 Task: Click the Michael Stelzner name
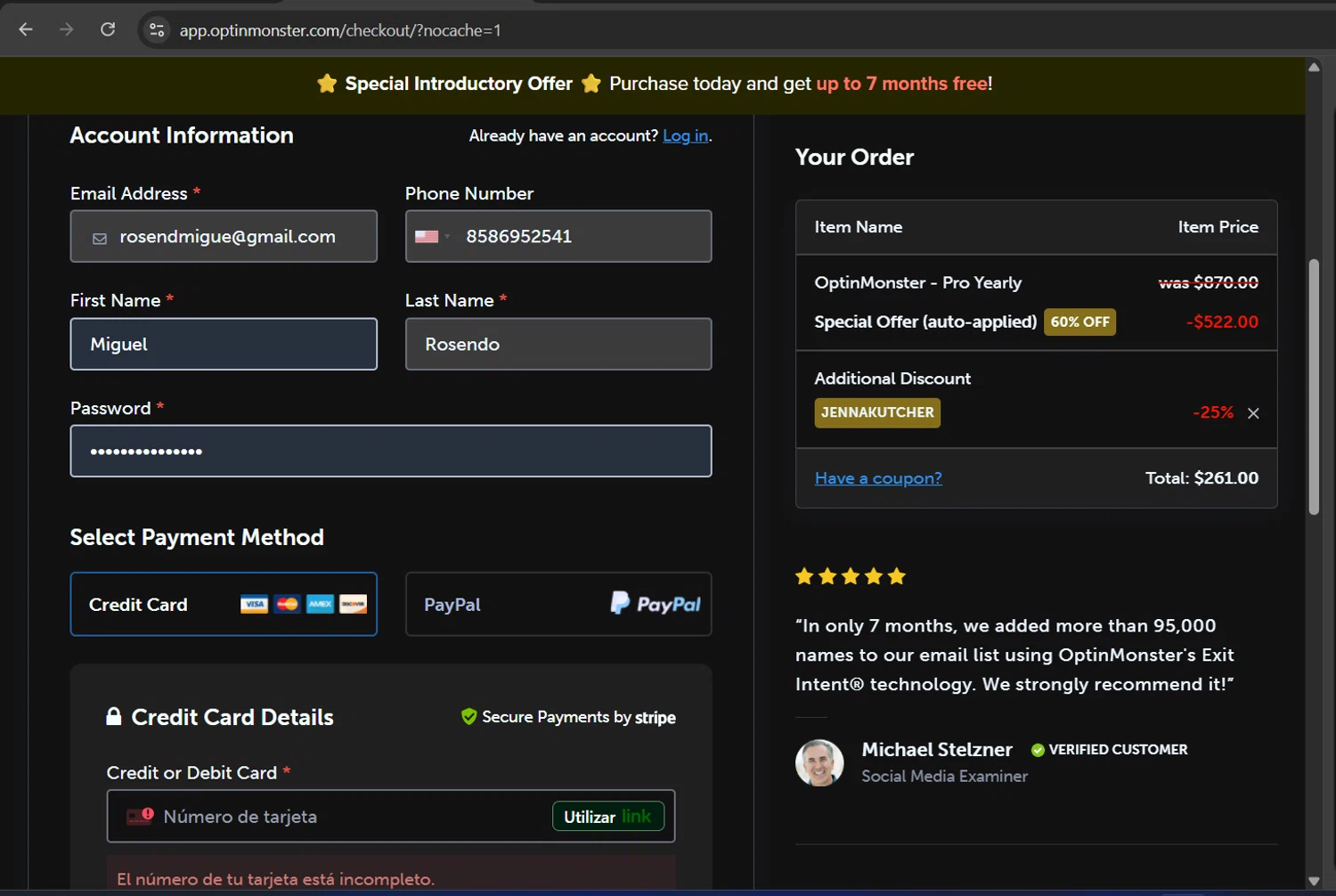click(937, 749)
